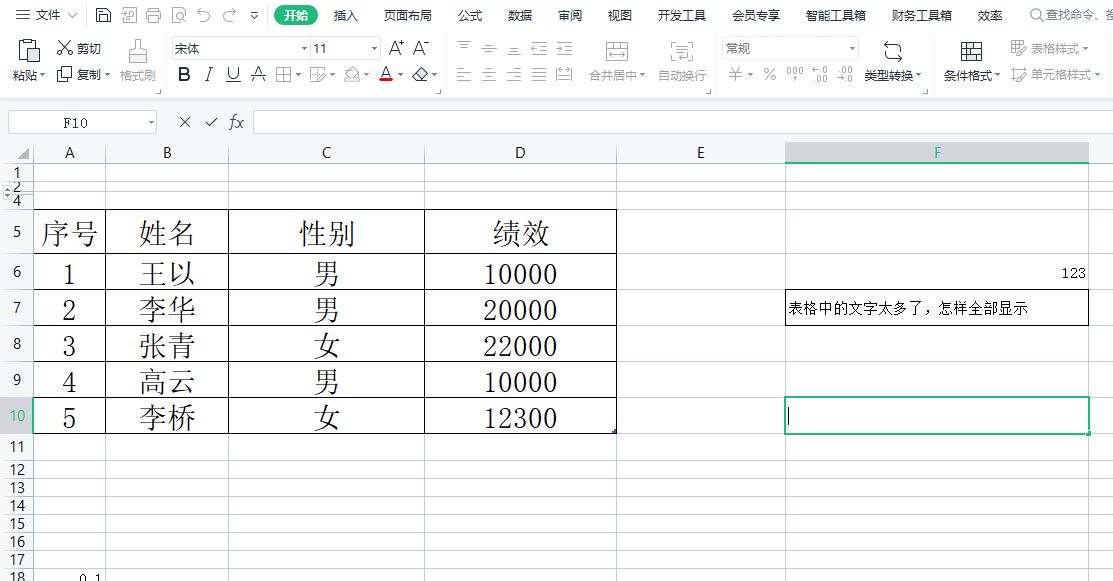This screenshot has width=1113, height=581.
Task: Expand the quick access toolbar customize arrow
Action: (255, 15)
